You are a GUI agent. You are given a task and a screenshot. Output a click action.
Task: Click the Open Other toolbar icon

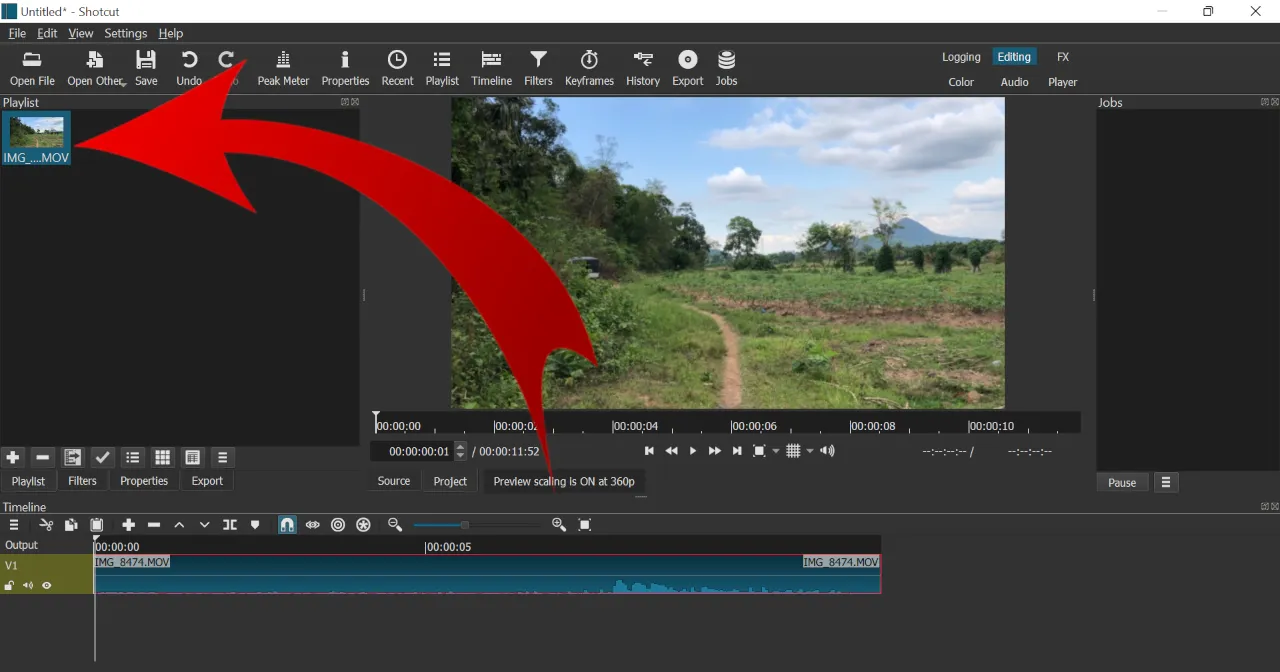pos(96,68)
